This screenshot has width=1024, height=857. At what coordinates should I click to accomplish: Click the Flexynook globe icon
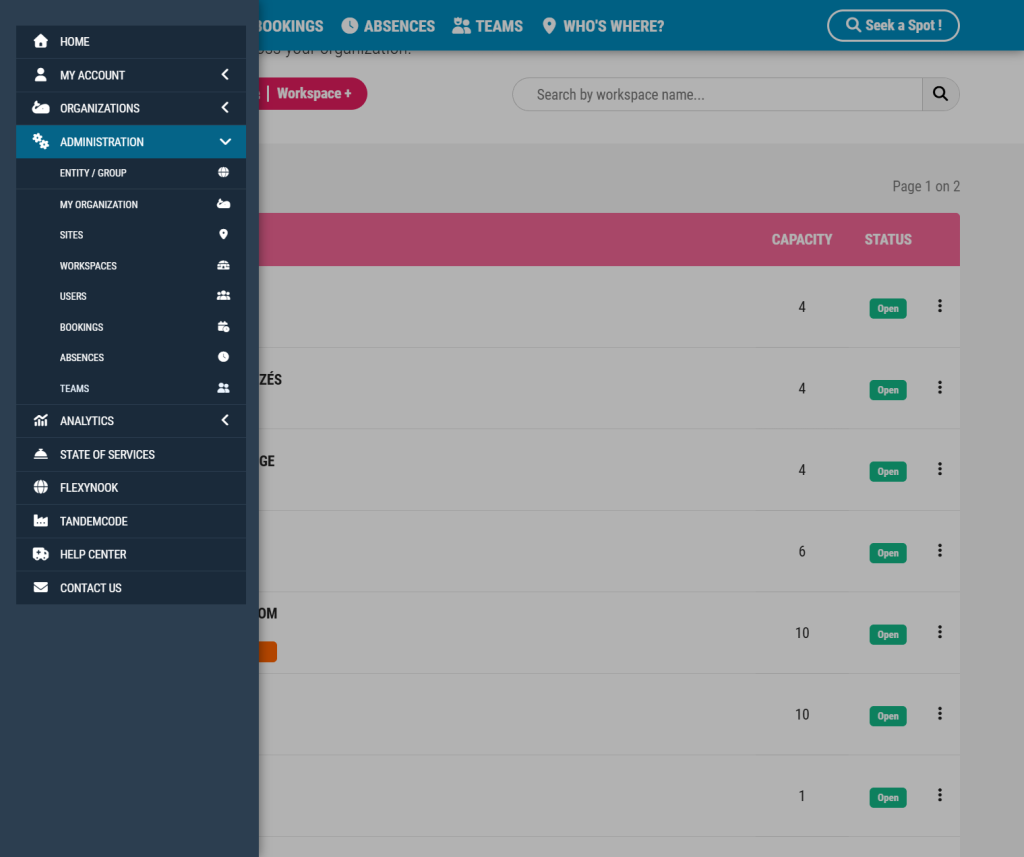click(x=40, y=487)
